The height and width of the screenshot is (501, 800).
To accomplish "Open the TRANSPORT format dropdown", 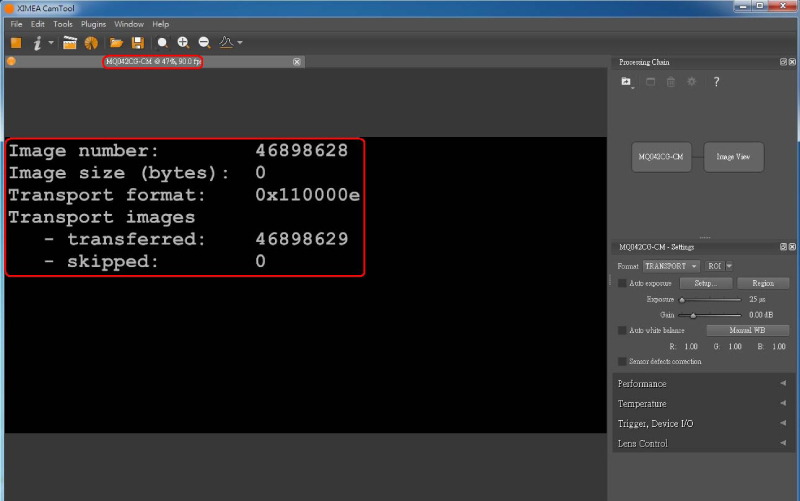I will [671, 266].
